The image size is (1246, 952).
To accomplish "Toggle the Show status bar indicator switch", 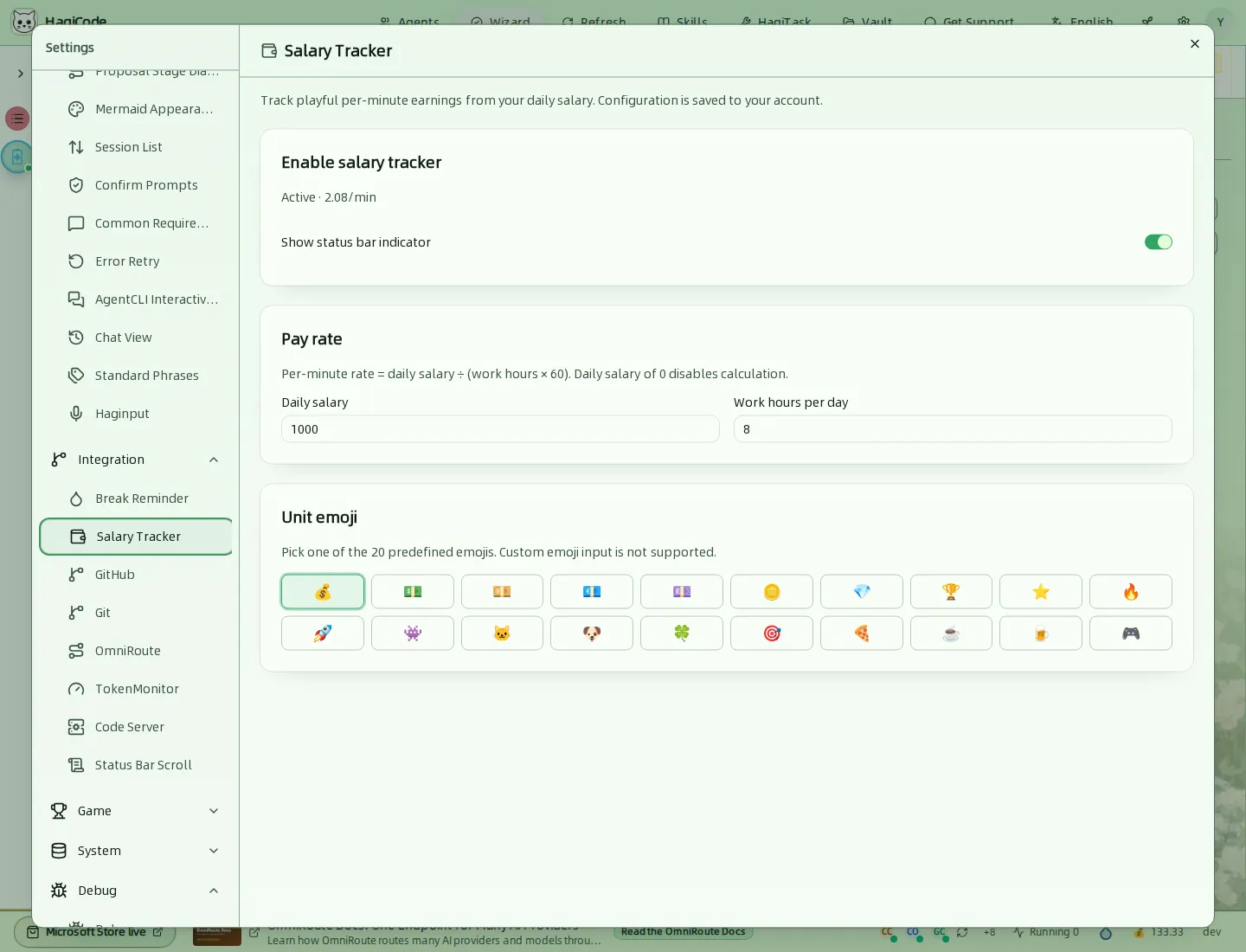I will click(x=1159, y=242).
